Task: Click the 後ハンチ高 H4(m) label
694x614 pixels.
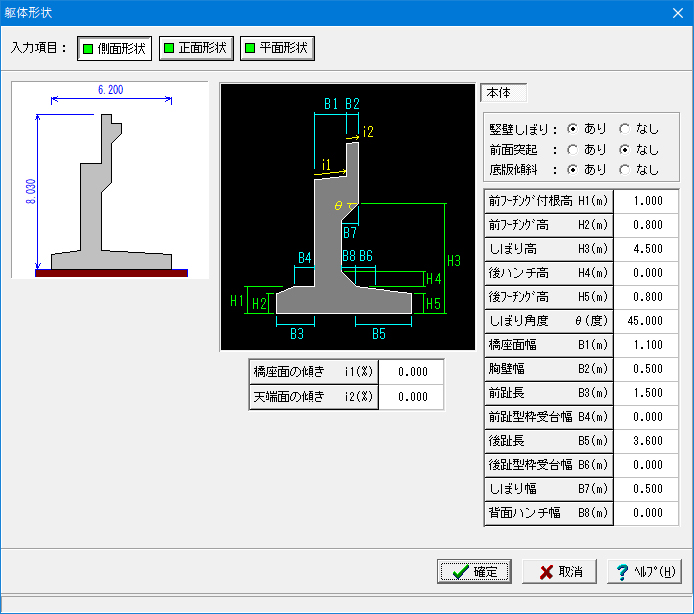Action: (x=549, y=273)
